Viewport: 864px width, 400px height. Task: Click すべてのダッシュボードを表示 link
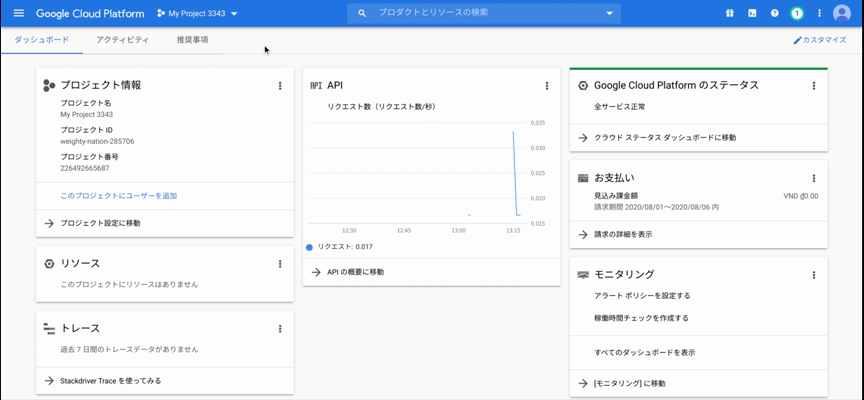pos(645,352)
